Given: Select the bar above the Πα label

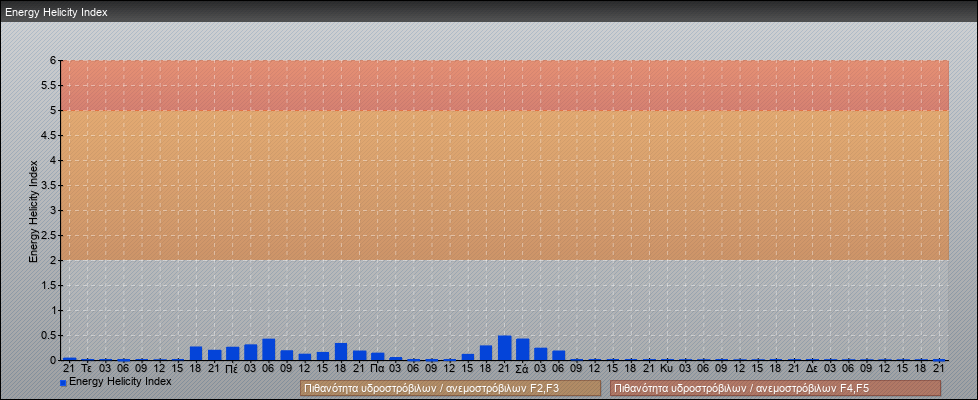Looking at the screenshot, I should [377, 356].
